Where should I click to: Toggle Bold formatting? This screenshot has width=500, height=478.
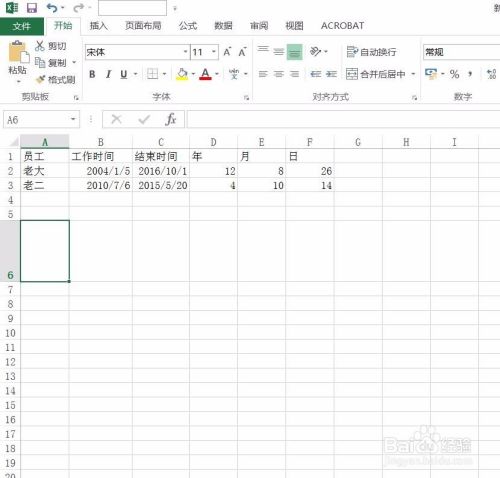(92, 74)
